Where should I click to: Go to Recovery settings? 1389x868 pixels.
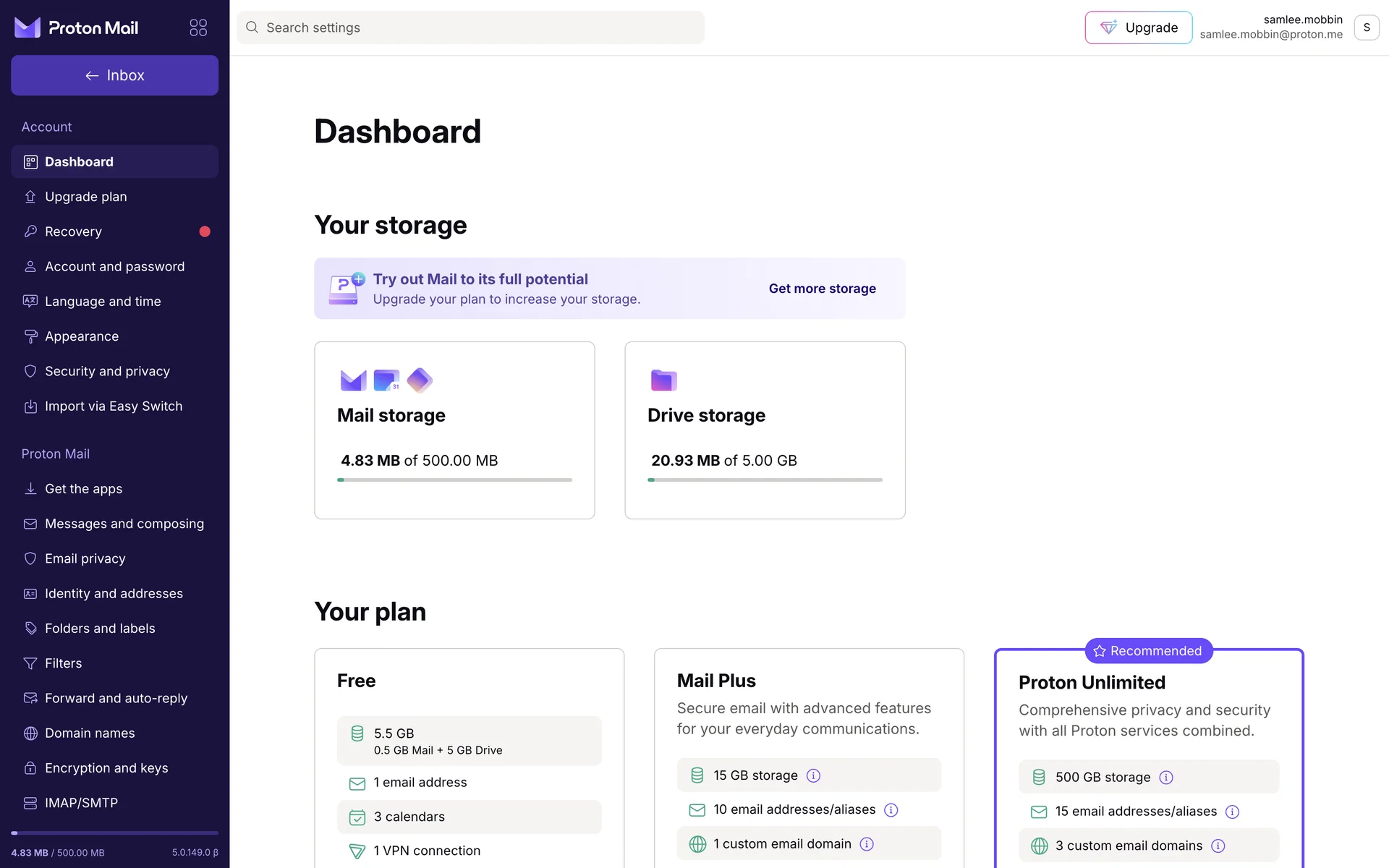pyautogui.click(x=73, y=231)
